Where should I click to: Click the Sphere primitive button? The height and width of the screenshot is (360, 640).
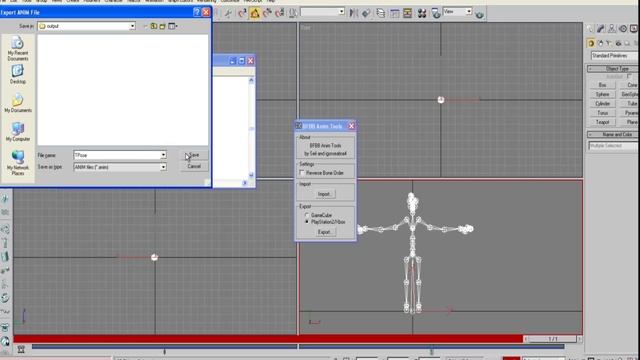(602, 94)
